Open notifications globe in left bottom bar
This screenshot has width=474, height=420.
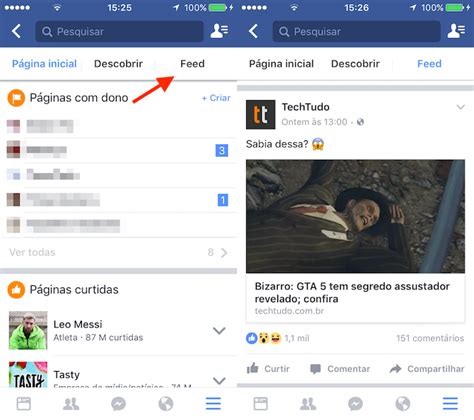click(166, 404)
